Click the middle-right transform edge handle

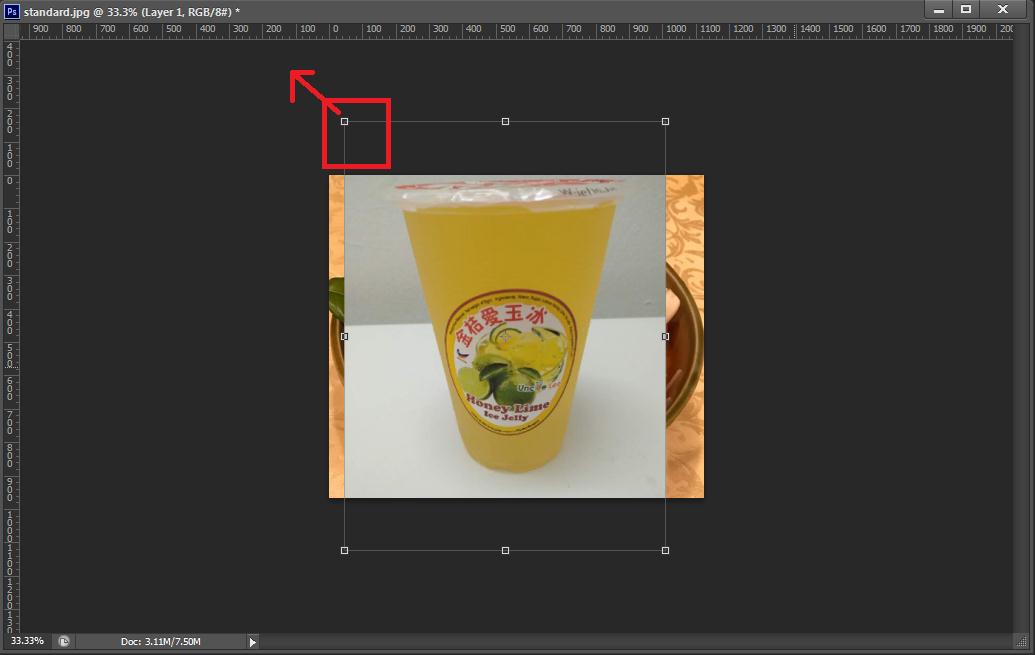[665, 336]
